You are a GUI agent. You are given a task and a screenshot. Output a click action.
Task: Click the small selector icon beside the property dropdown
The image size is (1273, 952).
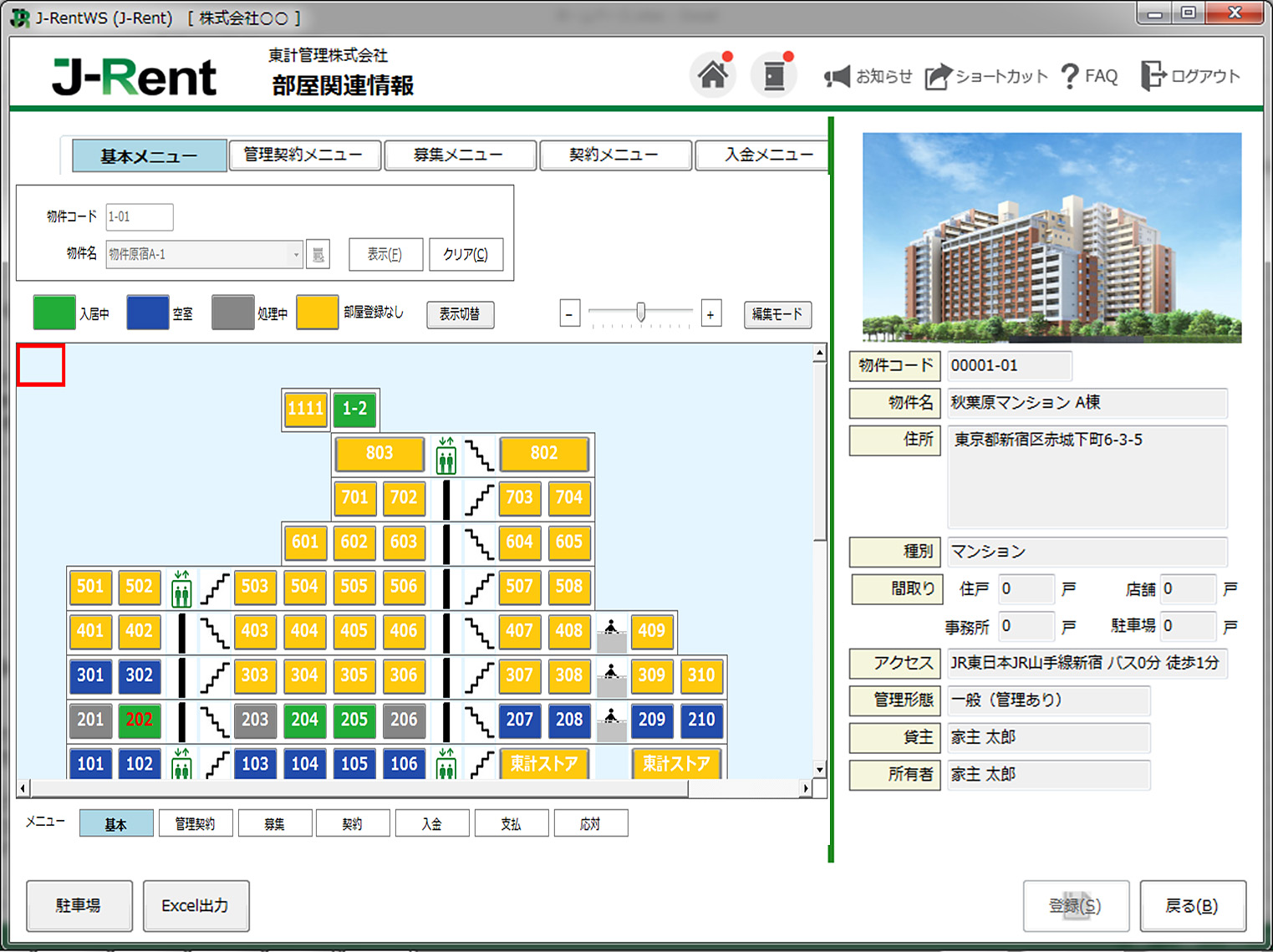318,255
